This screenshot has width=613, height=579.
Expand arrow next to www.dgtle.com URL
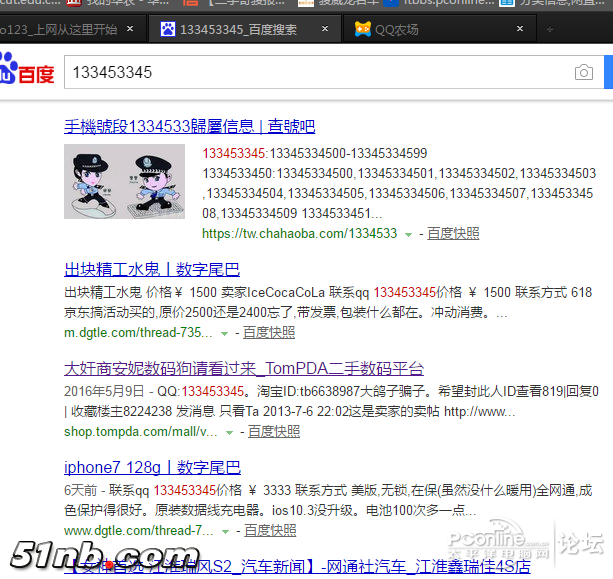225,532
